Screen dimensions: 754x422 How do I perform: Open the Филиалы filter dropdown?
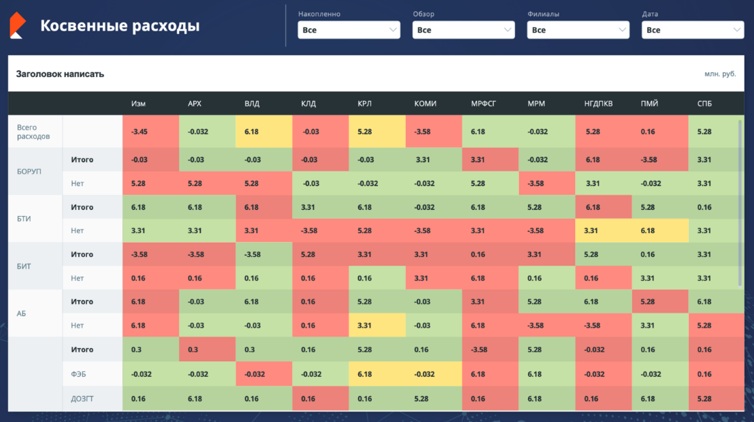[578, 30]
